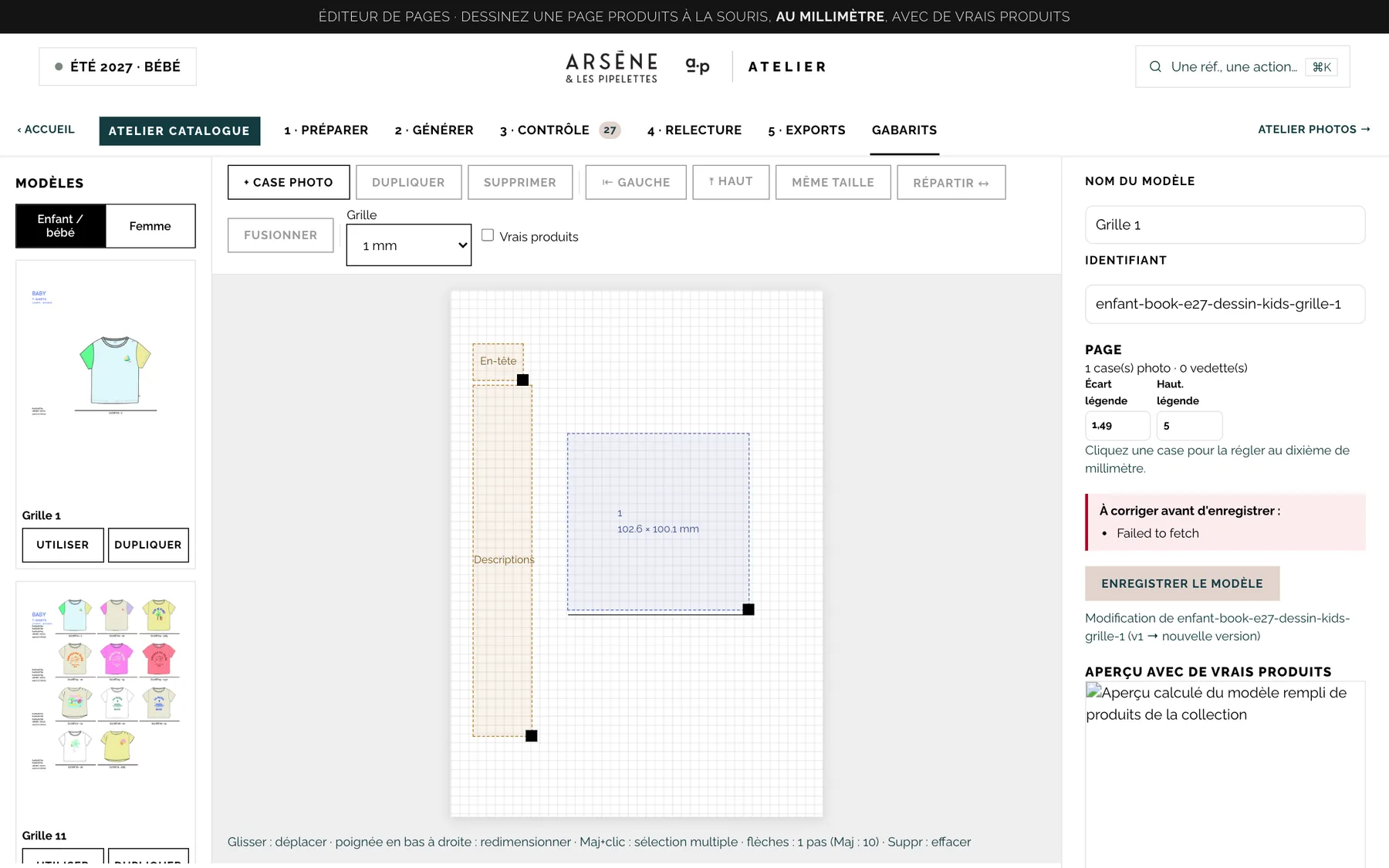Viewport: 1389px width, 868px height.
Task: Click the Atelier Catalogue tab
Action: click(180, 131)
